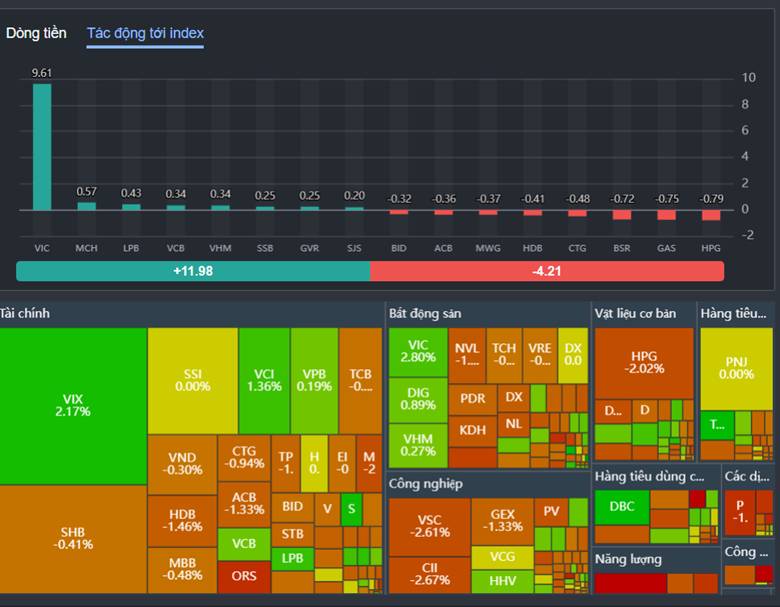Select the green VCB treemap tile
780x607 pixels.
pyautogui.click(x=244, y=544)
